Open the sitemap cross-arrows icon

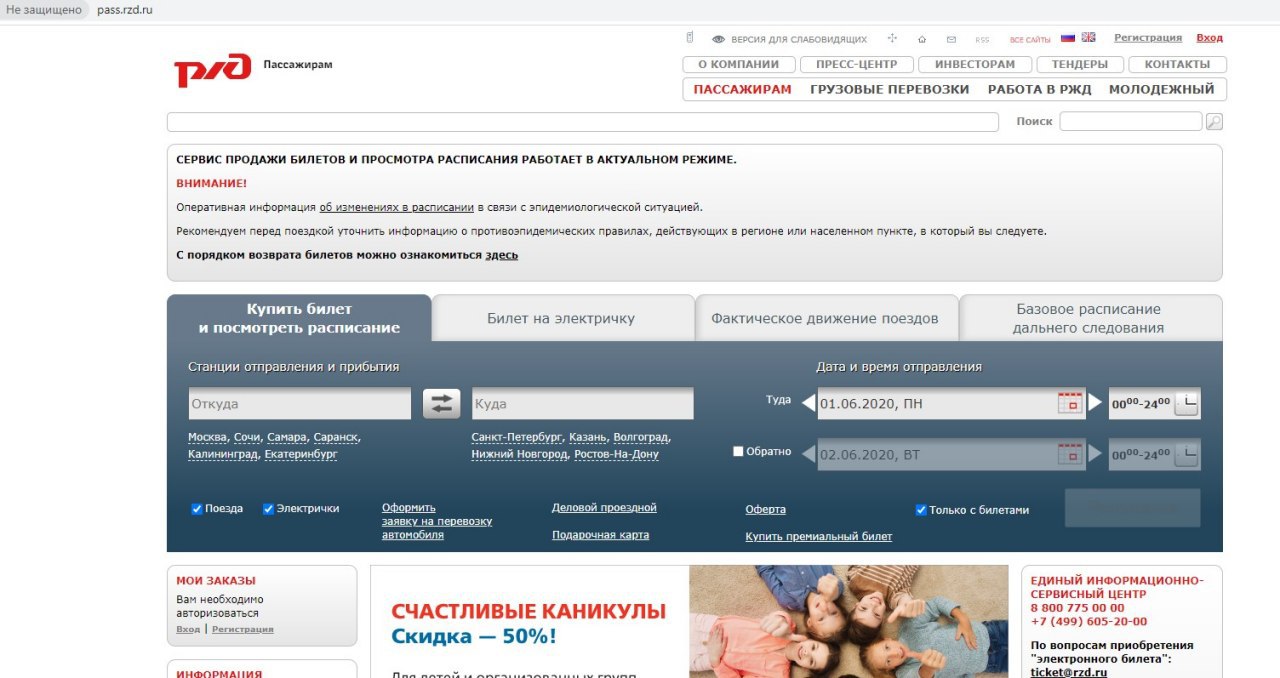click(890, 39)
